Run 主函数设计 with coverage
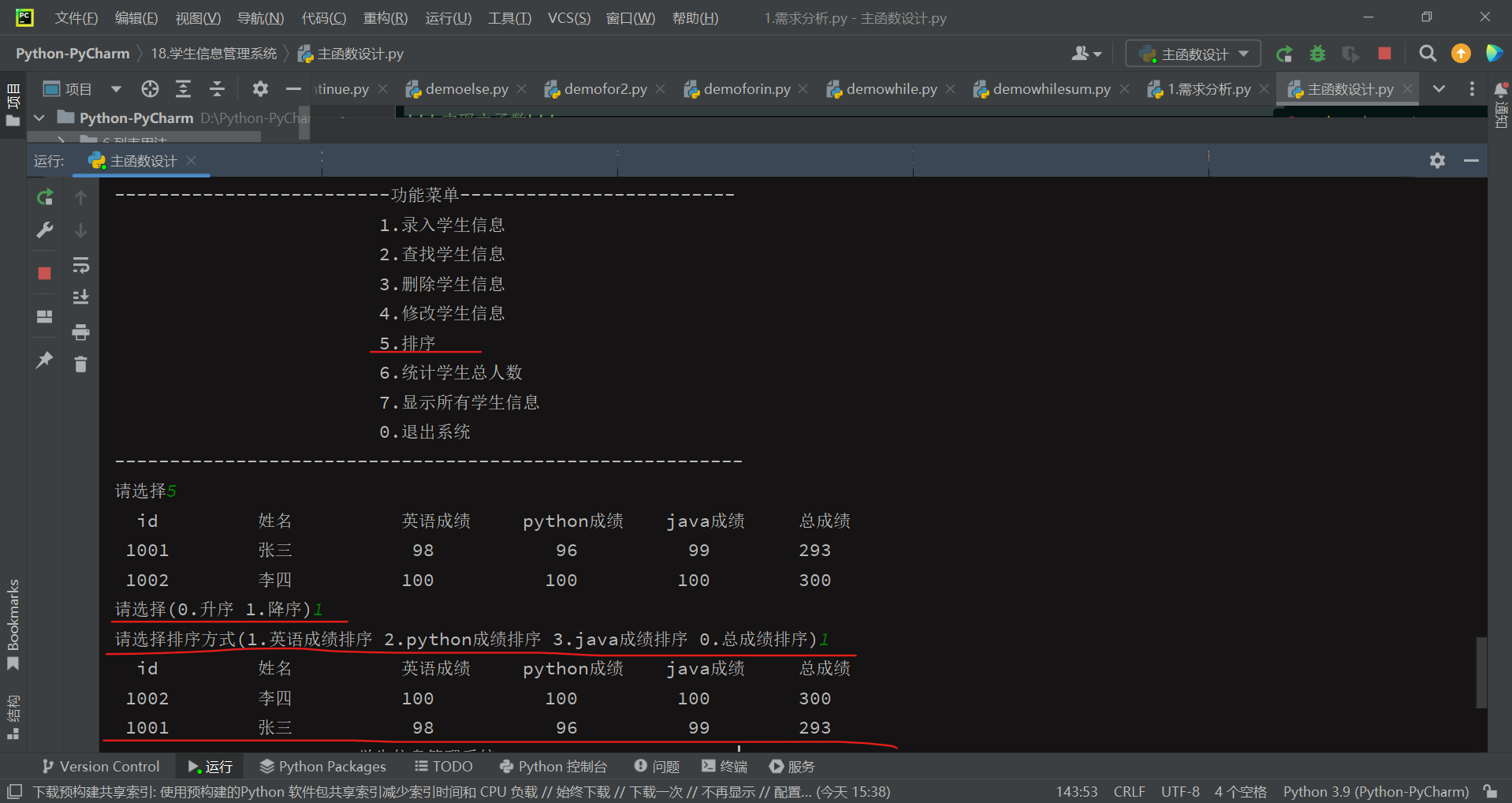Screen dimensions: 1512x803 tap(1350, 54)
